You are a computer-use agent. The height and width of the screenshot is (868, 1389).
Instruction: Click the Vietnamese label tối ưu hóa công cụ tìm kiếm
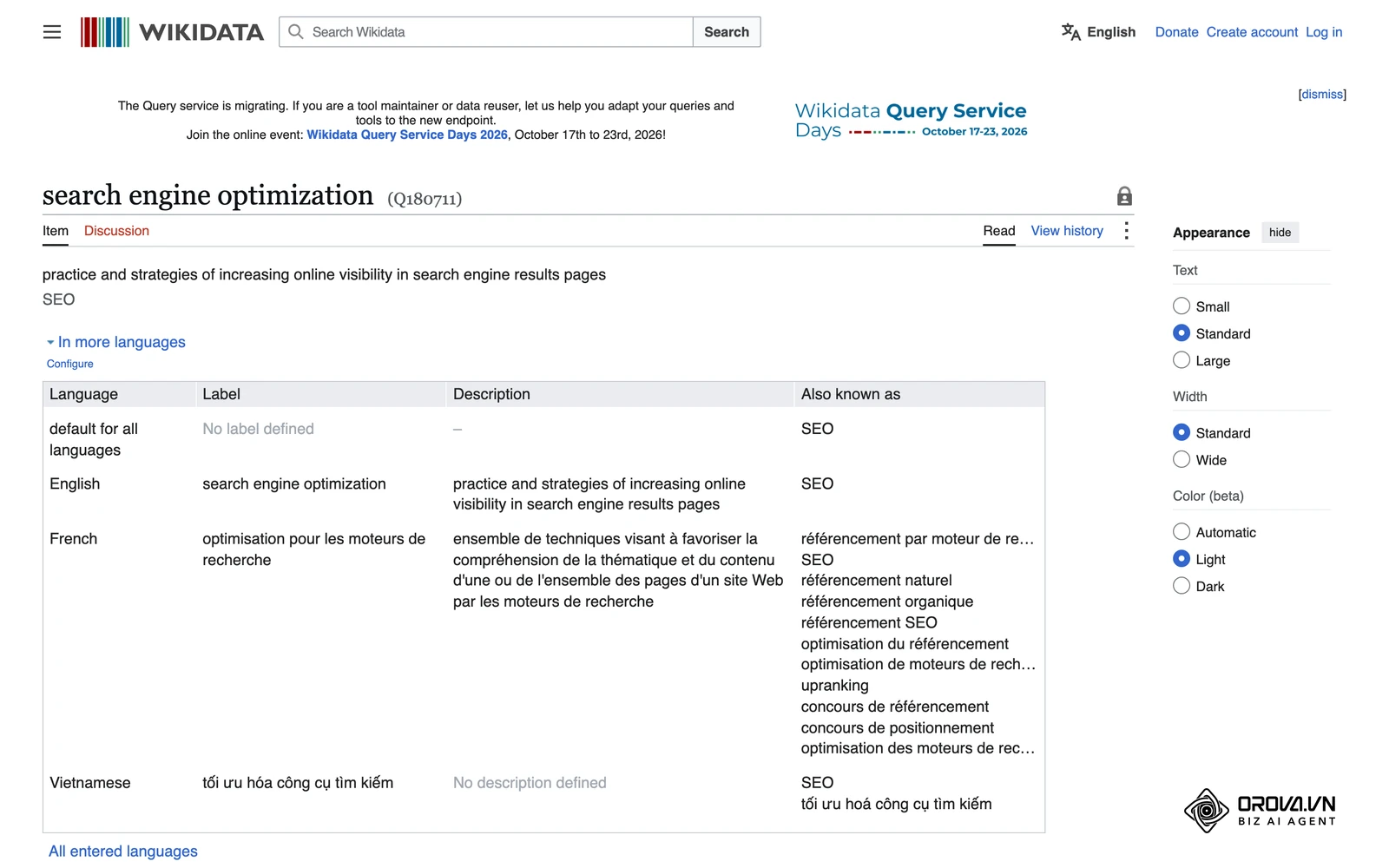298,783
